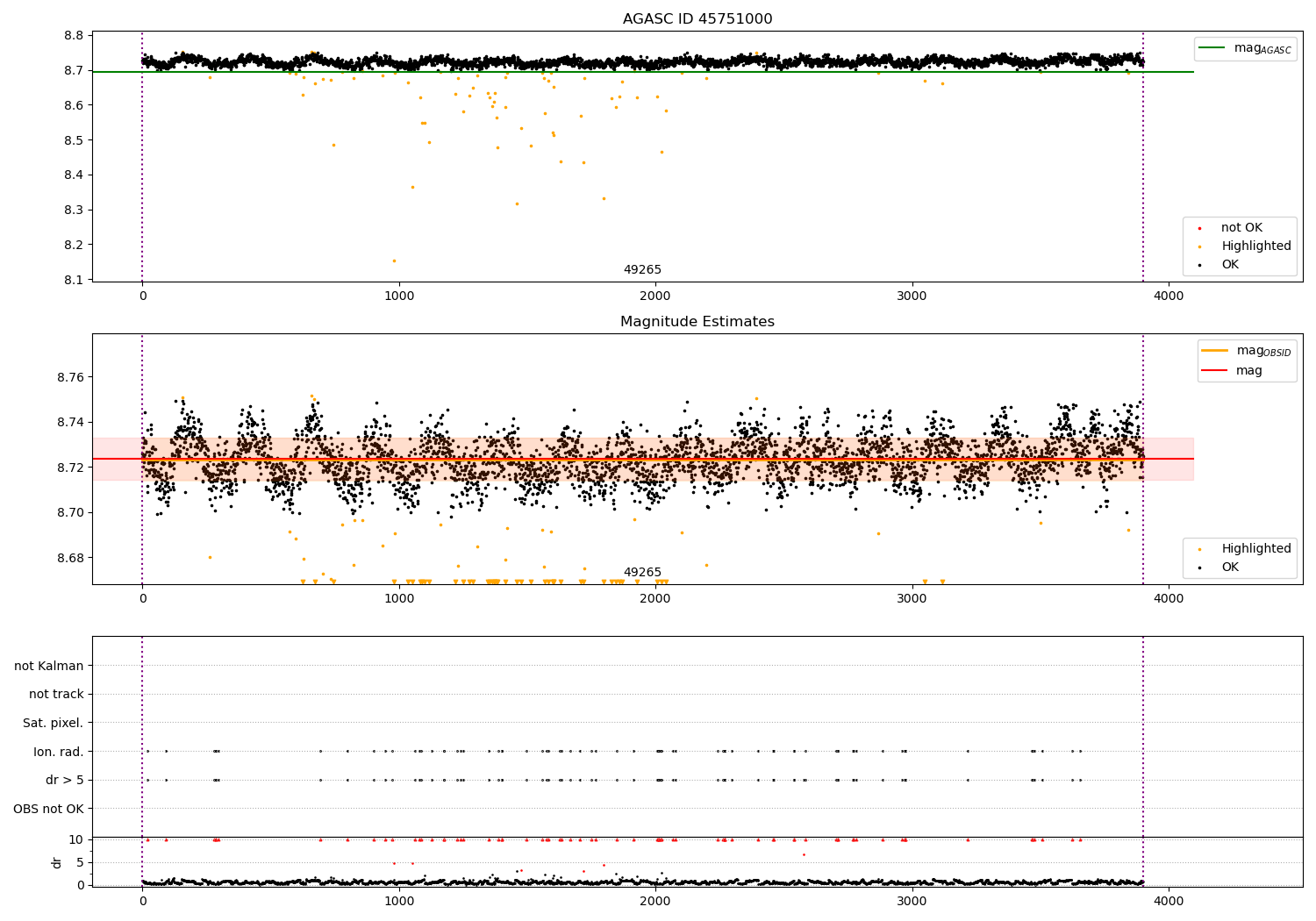Viewport: 1316px width, 921px height.
Task: Click the 2000 x-axis tick under Magnitude Estimates plot
Action: 655,599
